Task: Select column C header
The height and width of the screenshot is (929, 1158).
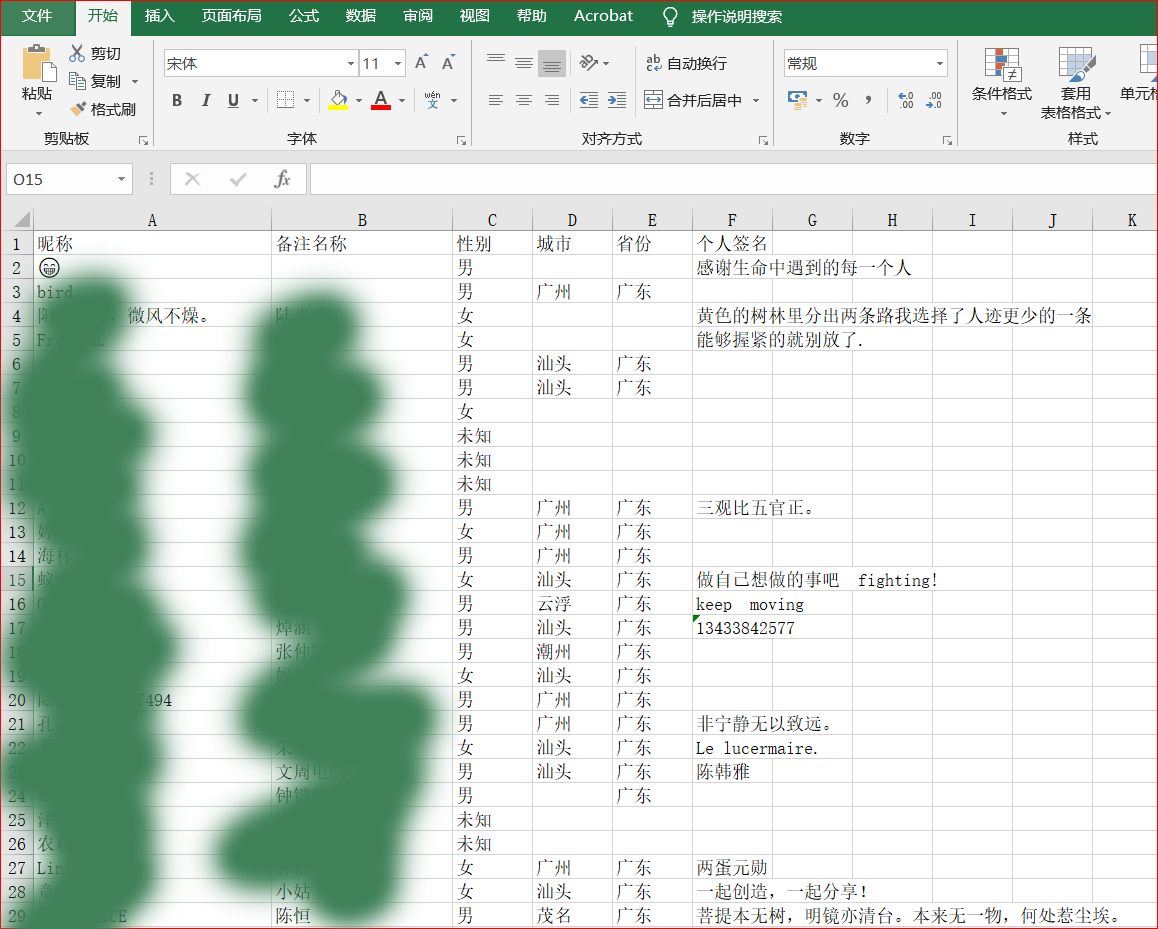Action: [x=492, y=220]
